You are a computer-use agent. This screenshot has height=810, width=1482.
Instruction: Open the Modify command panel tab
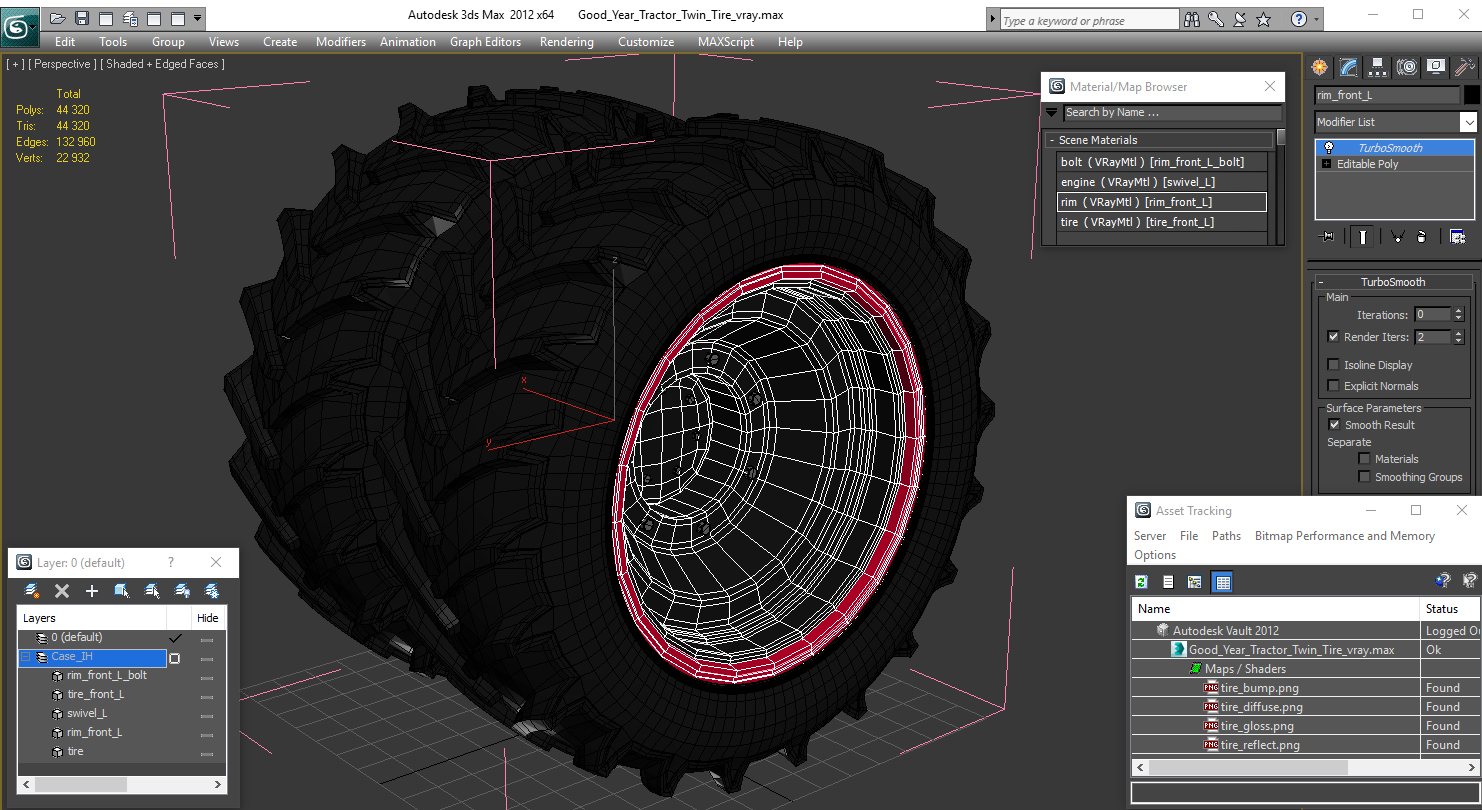coord(1349,67)
